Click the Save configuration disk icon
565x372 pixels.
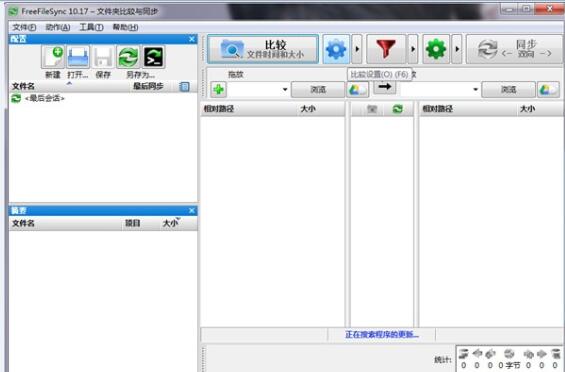(103, 57)
